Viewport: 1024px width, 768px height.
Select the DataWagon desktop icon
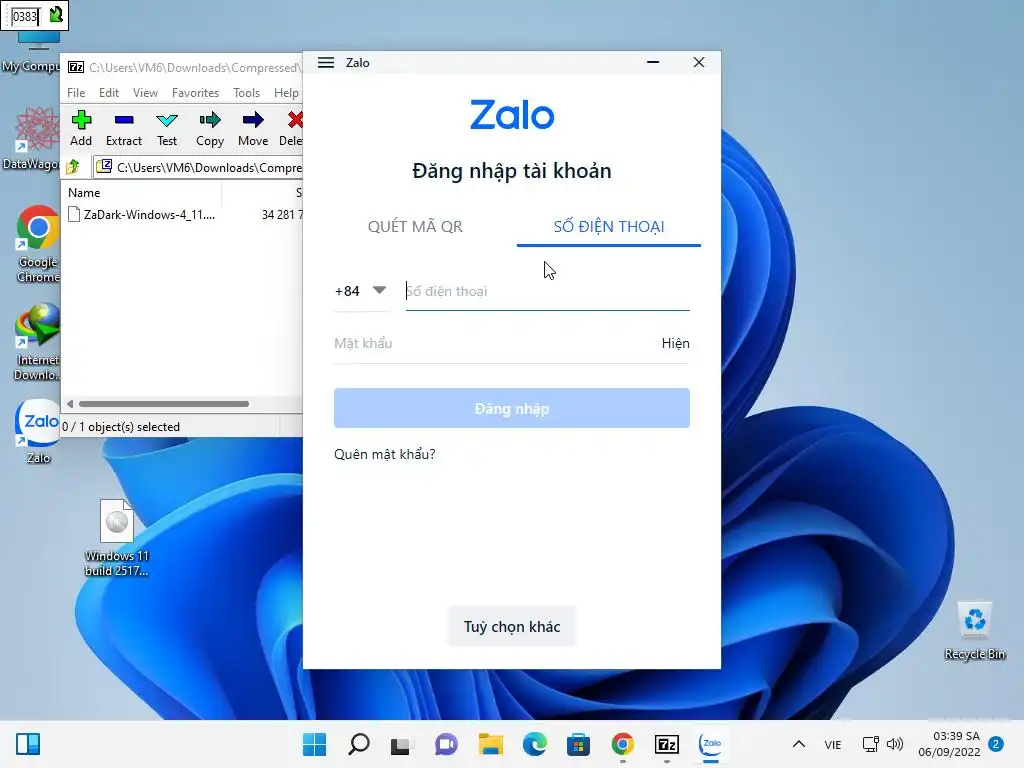click(x=31, y=138)
